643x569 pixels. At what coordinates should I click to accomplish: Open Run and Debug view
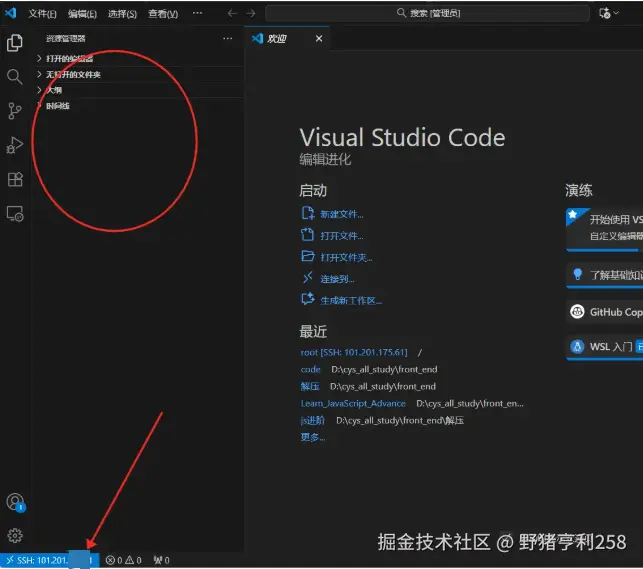[x=15, y=145]
